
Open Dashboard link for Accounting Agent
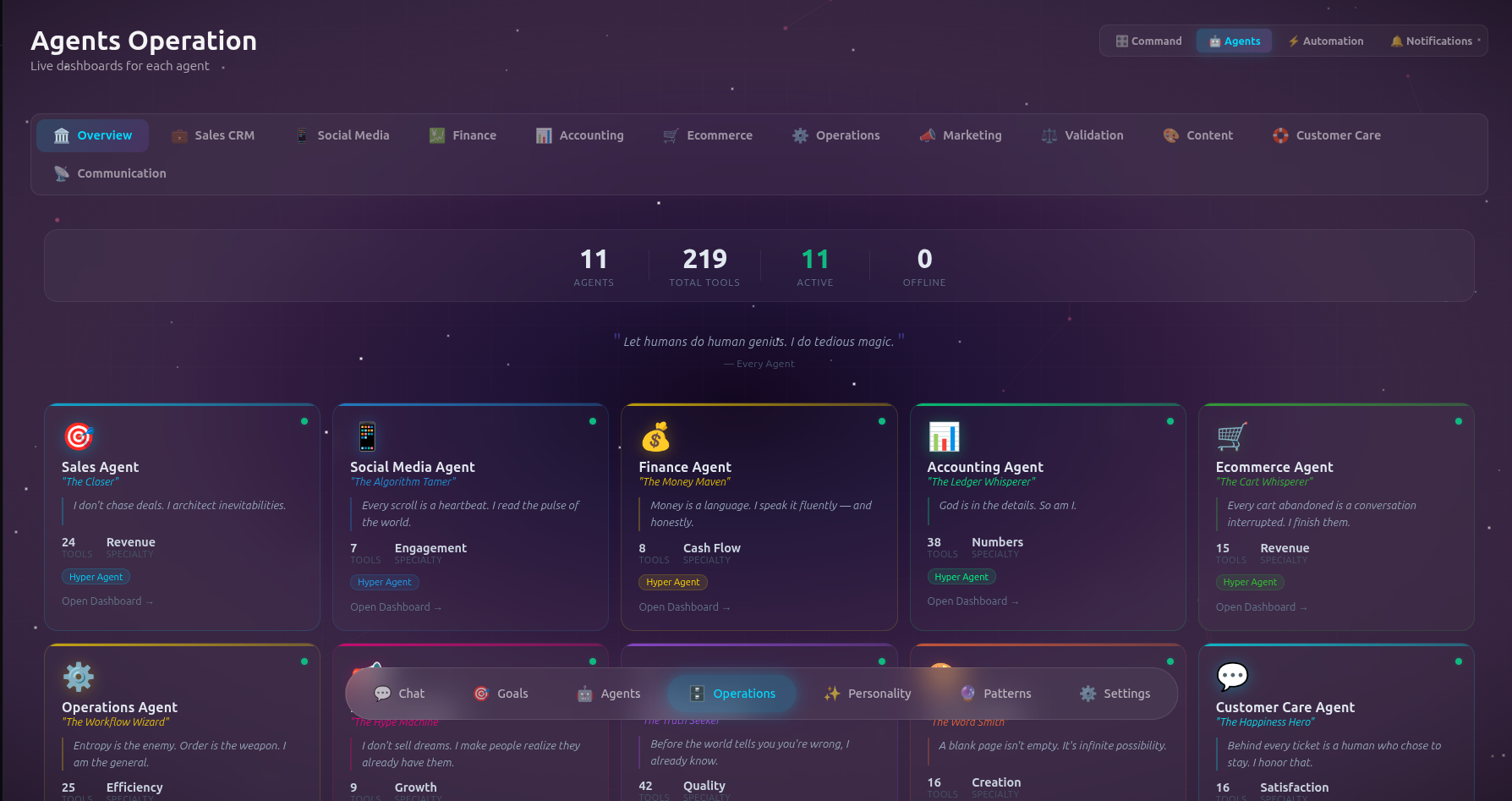[x=972, y=601]
